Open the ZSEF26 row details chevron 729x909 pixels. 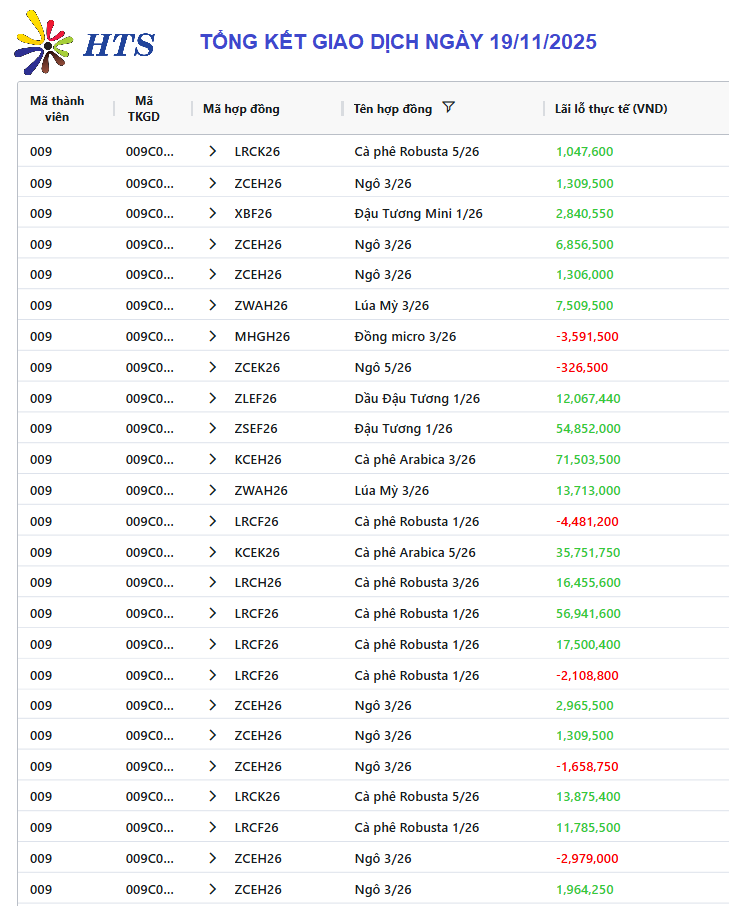[x=212, y=428]
